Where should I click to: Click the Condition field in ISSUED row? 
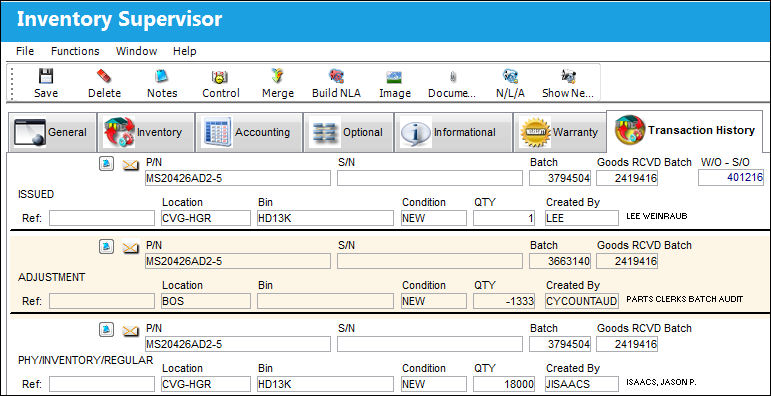pos(434,218)
